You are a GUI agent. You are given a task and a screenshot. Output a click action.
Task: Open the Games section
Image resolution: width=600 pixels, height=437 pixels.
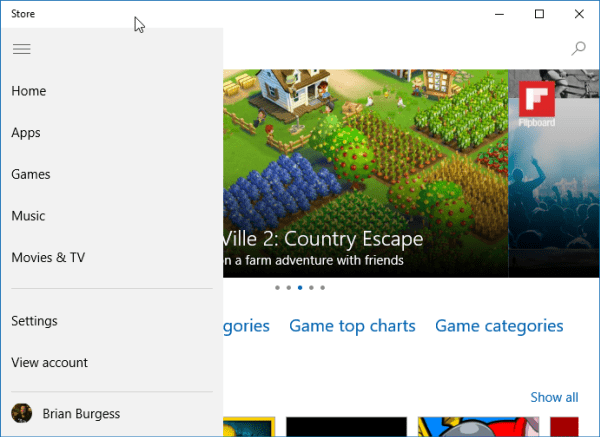(x=31, y=174)
